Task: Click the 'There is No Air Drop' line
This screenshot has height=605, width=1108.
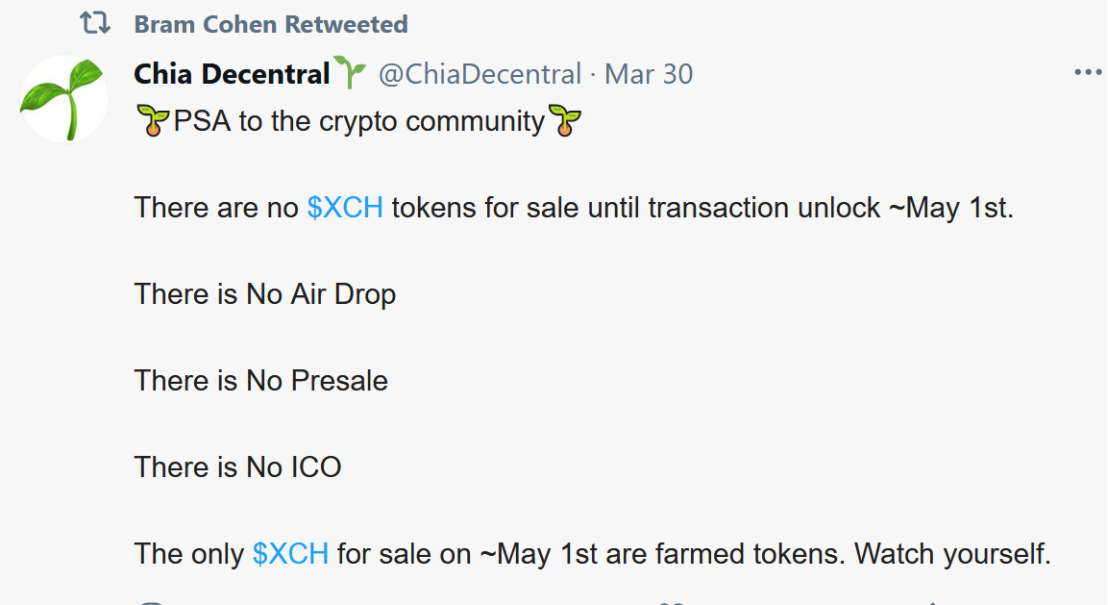Action: tap(265, 294)
